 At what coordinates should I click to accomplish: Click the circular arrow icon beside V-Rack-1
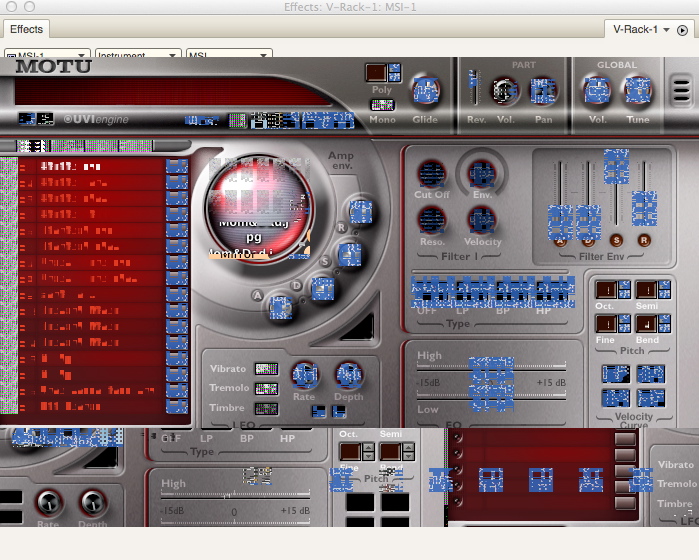[x=682, y=30]
